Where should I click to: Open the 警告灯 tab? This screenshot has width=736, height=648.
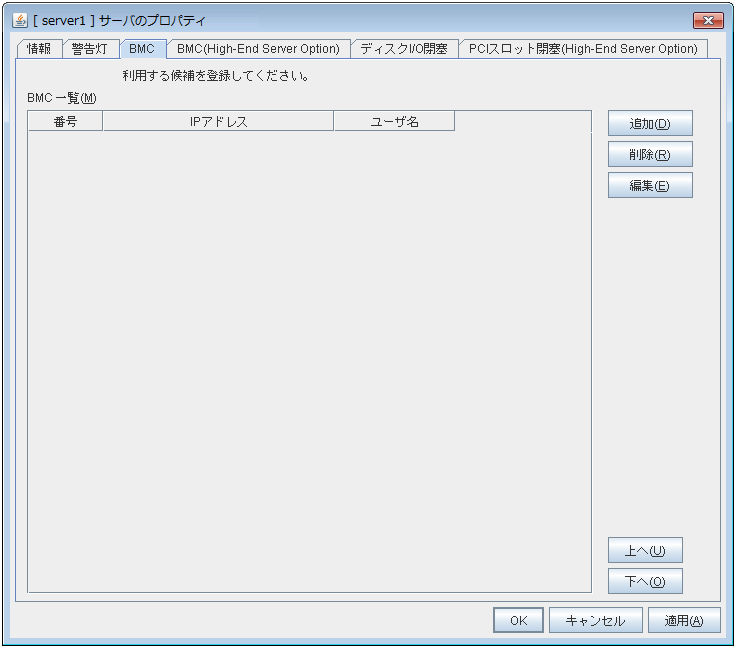(90, 48)
